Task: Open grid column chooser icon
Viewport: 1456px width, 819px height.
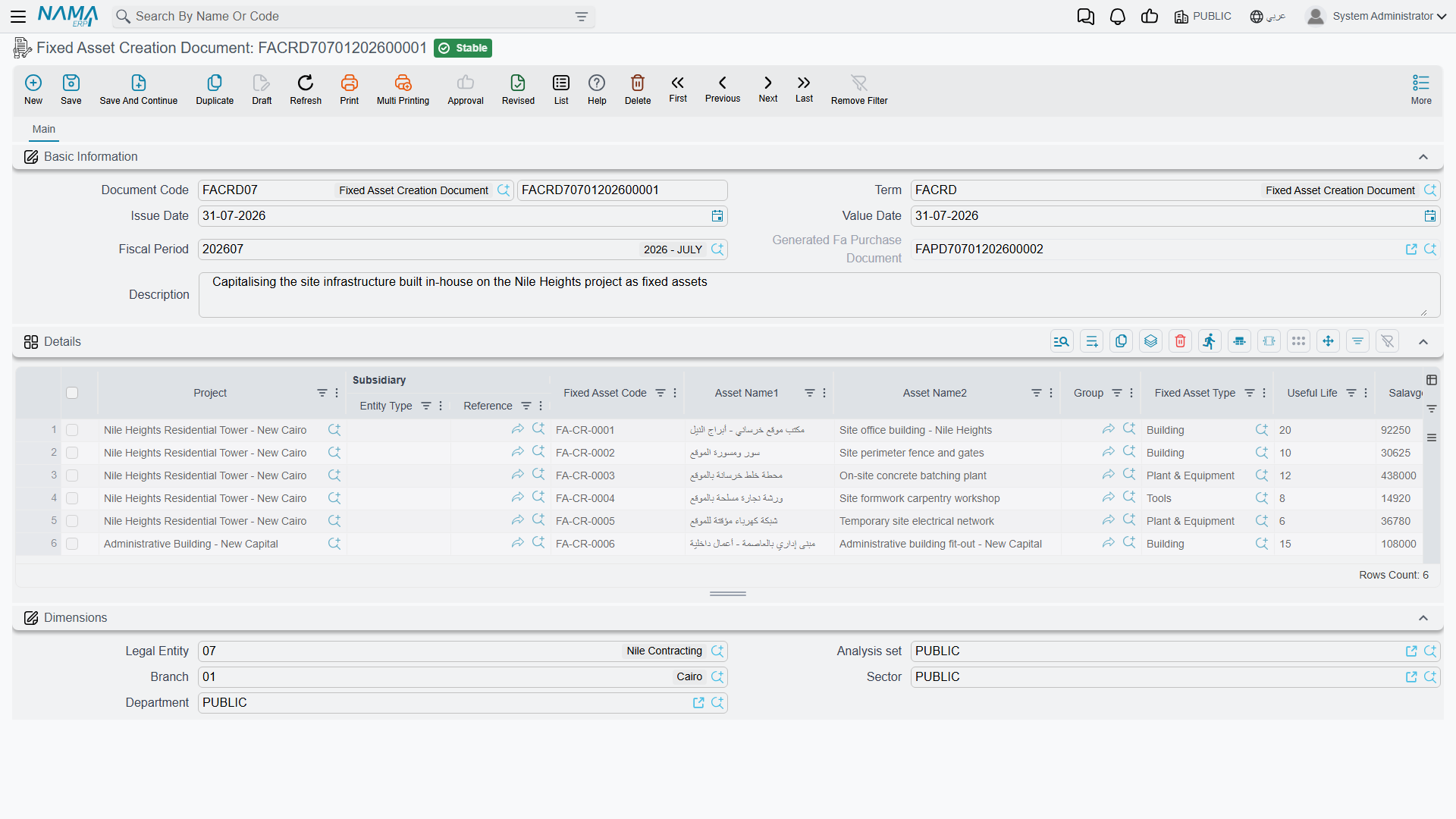Action: coord(1432,380)
